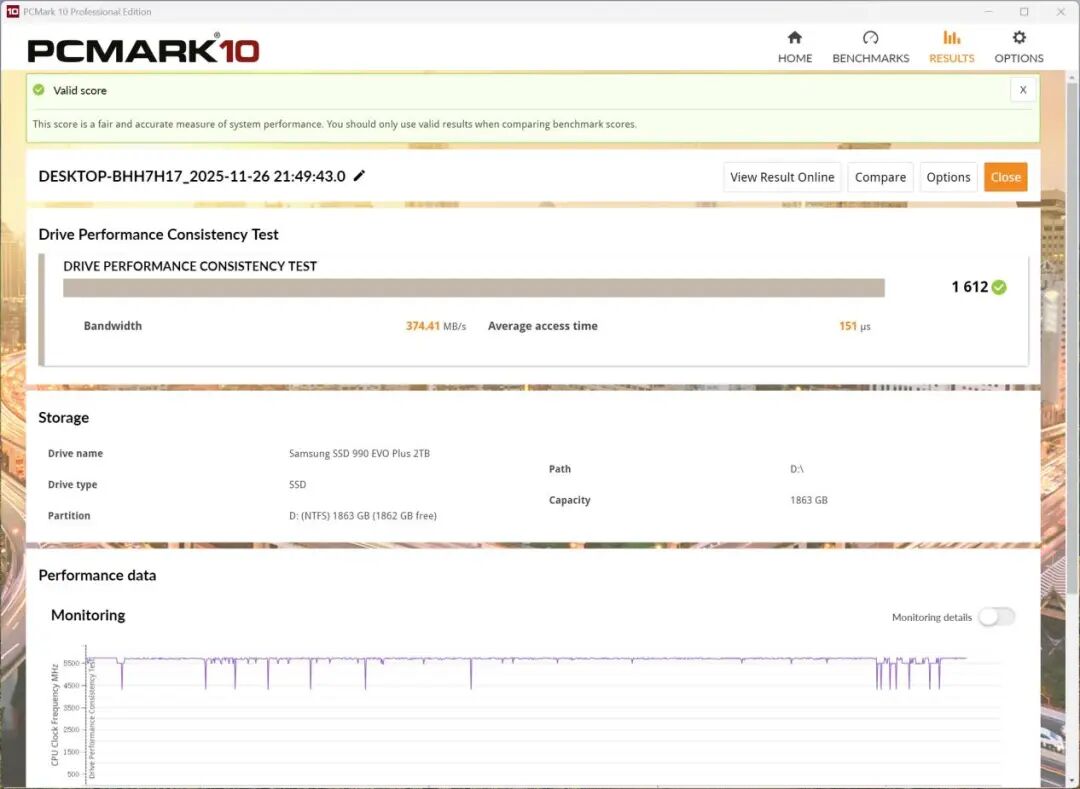
Task: Dismiss the Valid score banner with X
Action: click(1022, 90)
